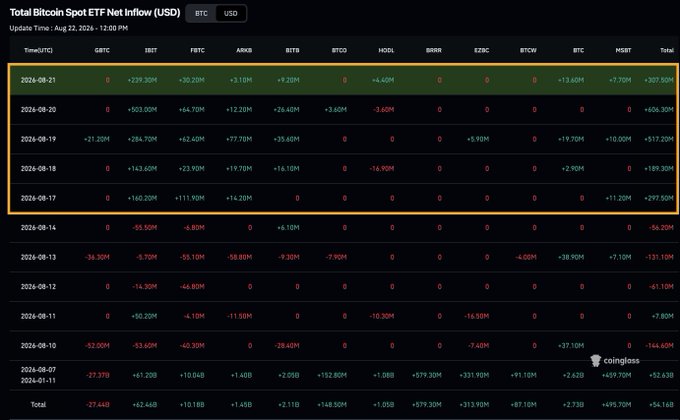Select the 2026-08-12 date cell

tap(38, 287)
